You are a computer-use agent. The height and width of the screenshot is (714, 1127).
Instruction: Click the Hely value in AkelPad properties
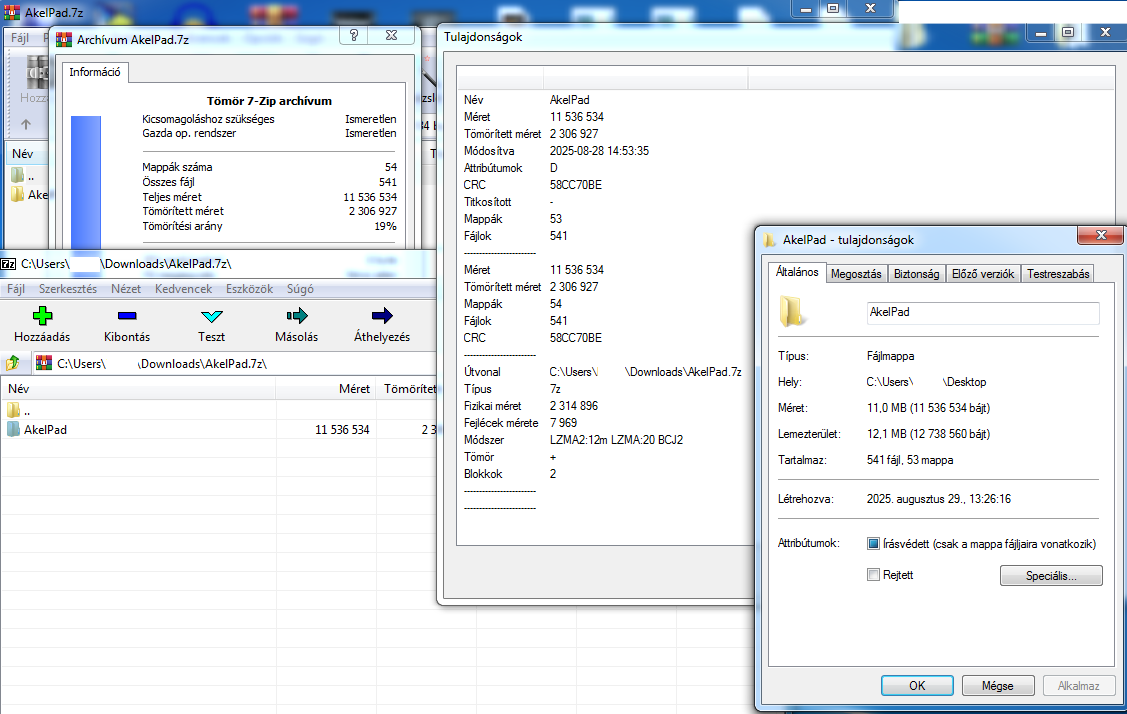(926, 382)
